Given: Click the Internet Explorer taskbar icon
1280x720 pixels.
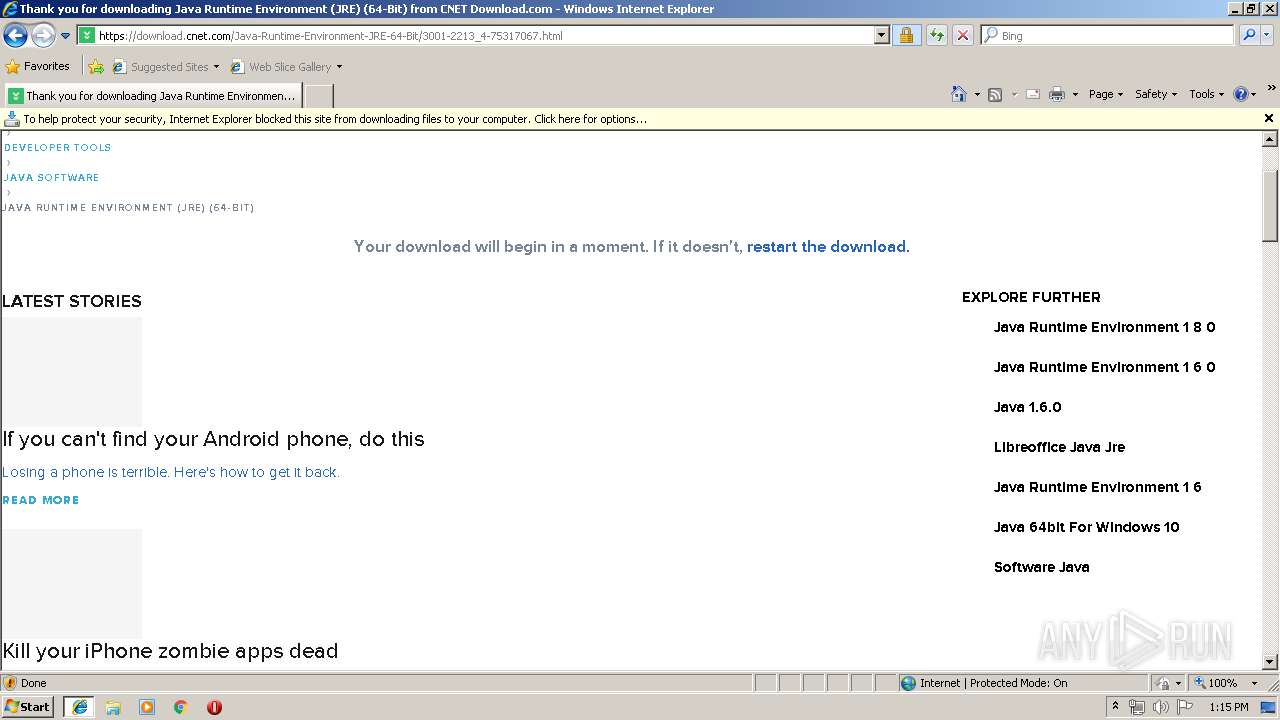Looking at the screenshot, I should point(79,707).
